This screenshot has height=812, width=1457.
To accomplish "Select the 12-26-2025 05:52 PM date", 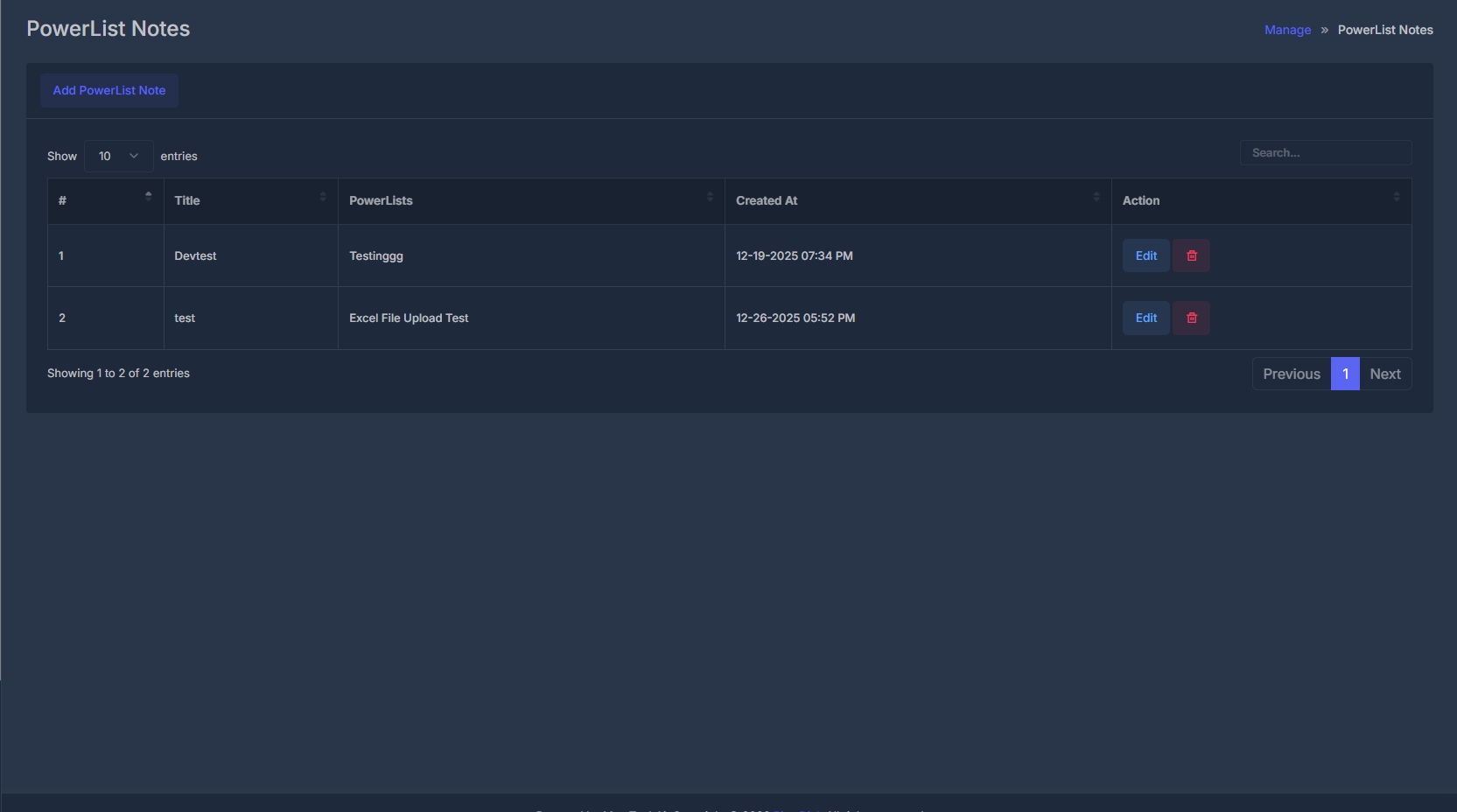I will pos(795,318).
